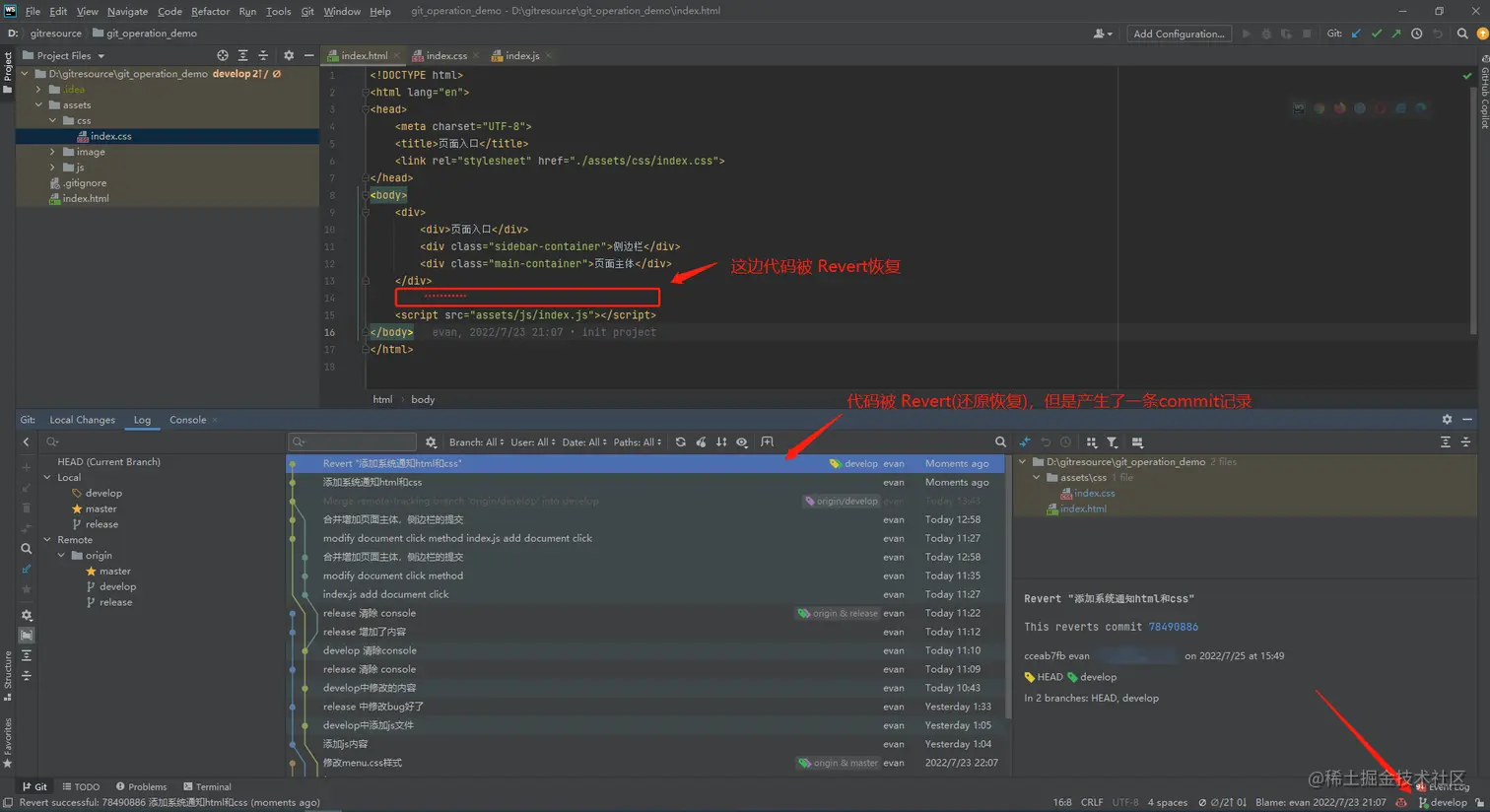This screenshot has height=812, width=1490.
Task: Toggle Intelli-Sort icon in Git log toolbar
Action: 721,442
